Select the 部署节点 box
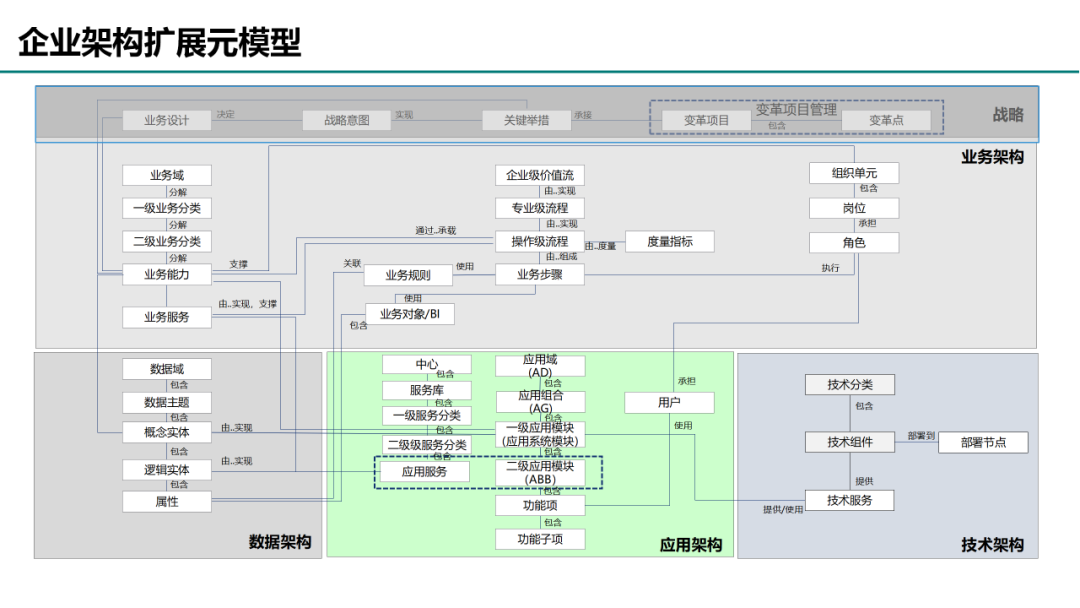 click(x=984, y=442)
